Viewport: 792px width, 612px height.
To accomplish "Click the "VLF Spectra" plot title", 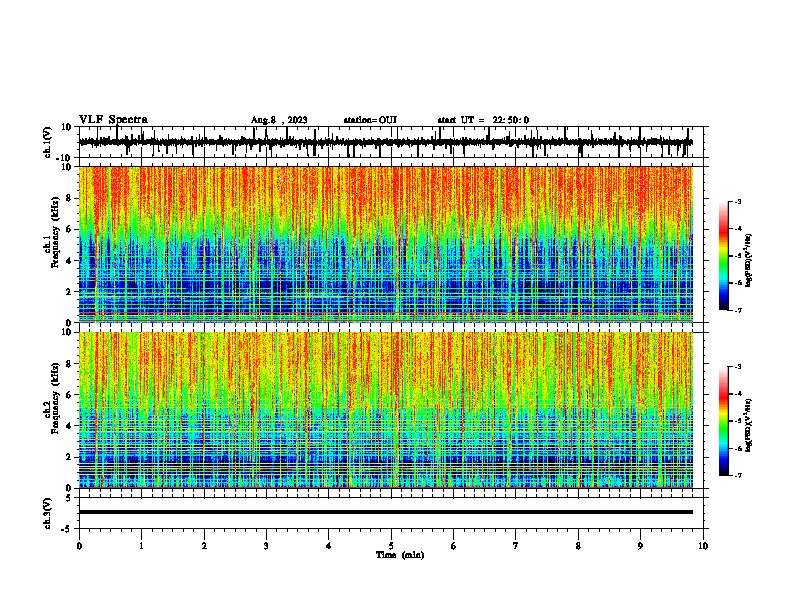I will 113,120.
